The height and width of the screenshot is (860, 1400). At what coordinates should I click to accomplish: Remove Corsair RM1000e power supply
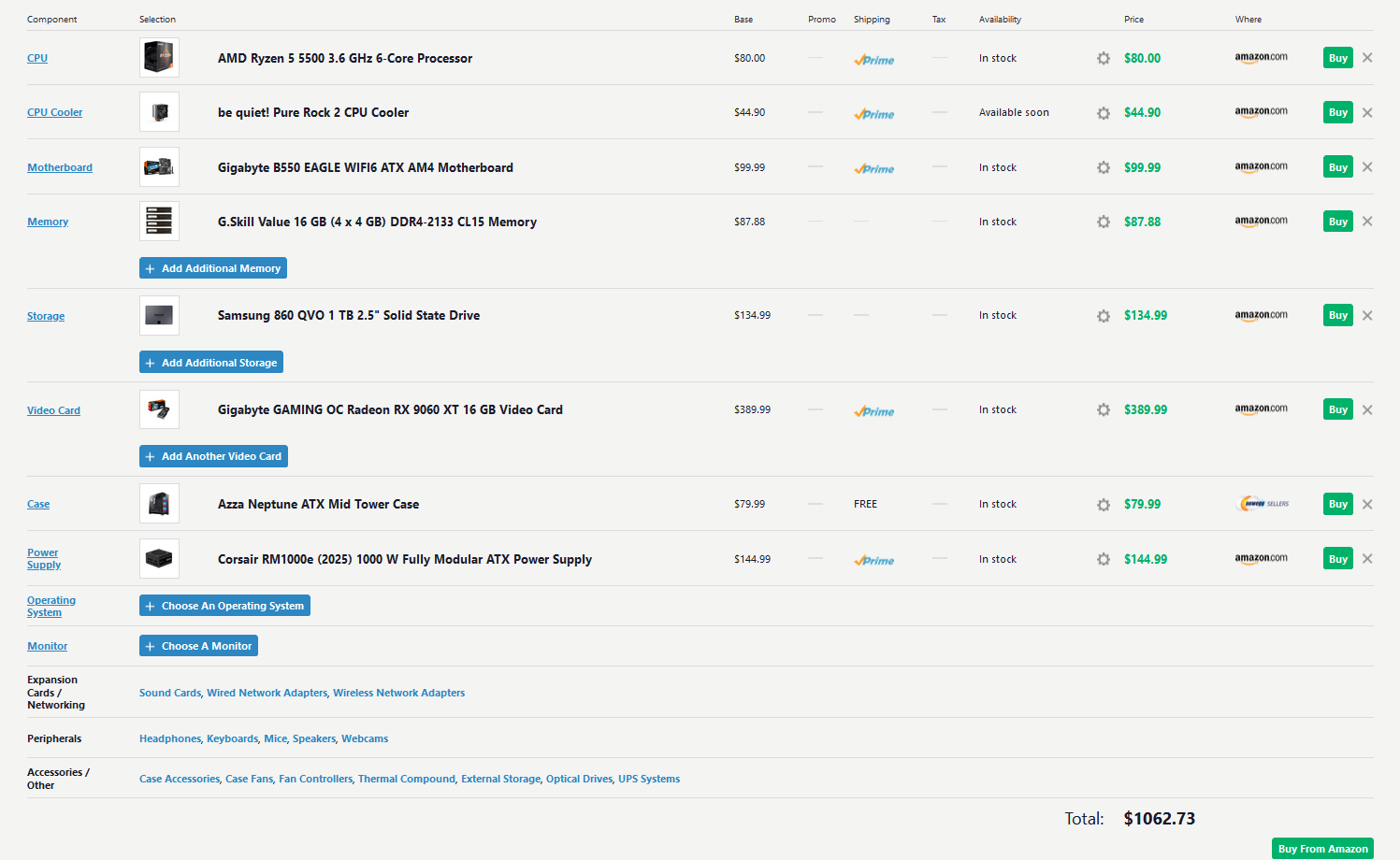tap(1367, 559)
